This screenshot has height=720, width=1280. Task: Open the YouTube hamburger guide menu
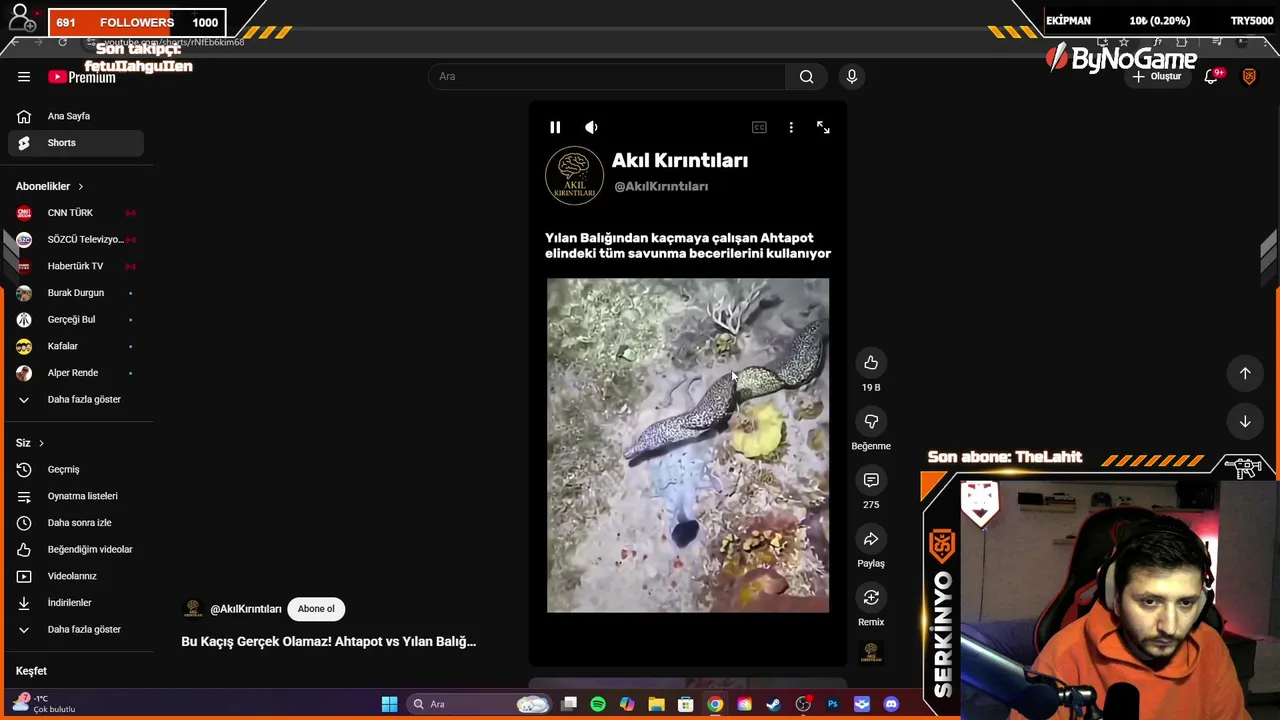coord(24,76)
